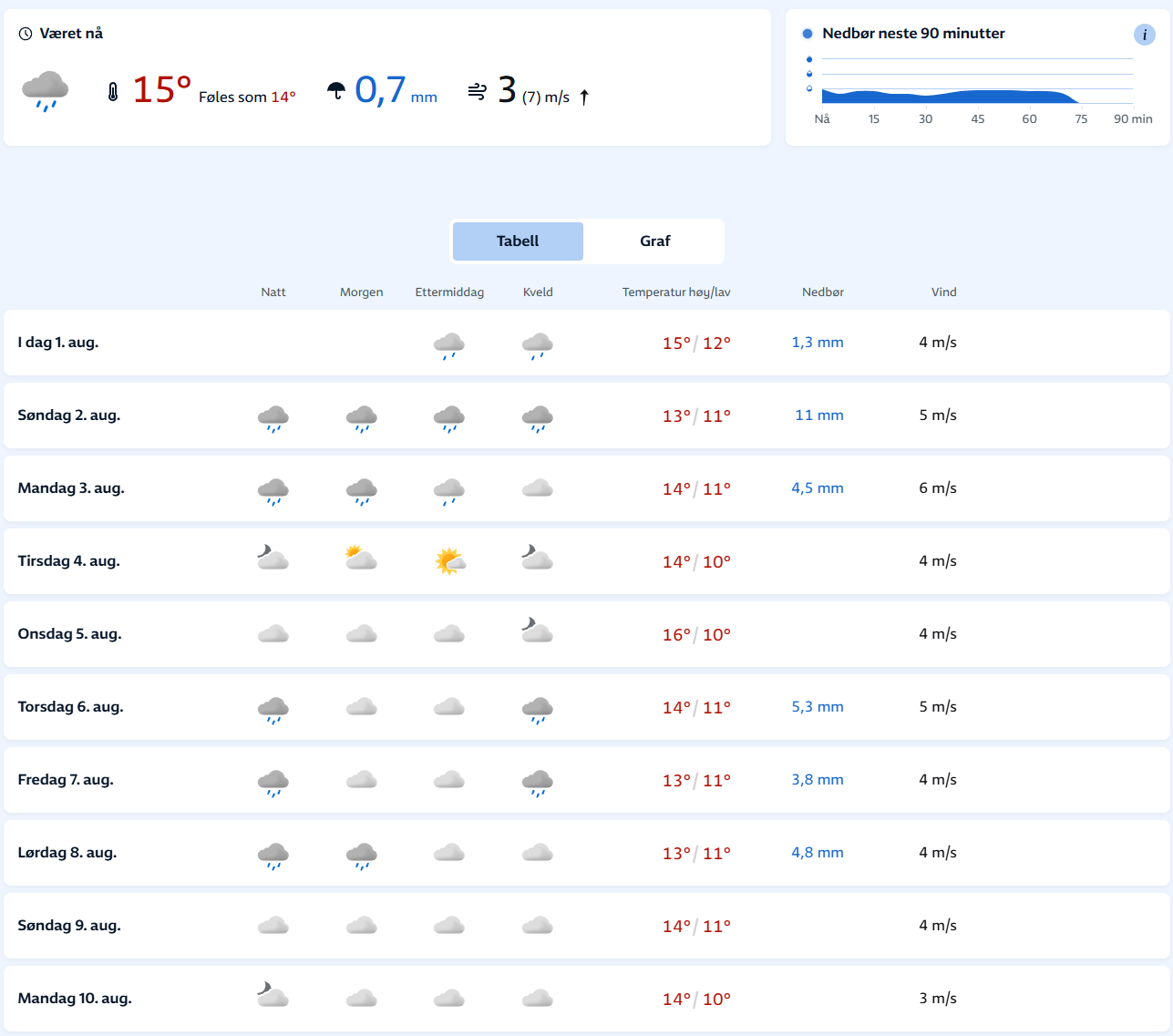
Task: Click the Morgen rain icon for Lørdag 8. aug.
Action: [362, 856]
